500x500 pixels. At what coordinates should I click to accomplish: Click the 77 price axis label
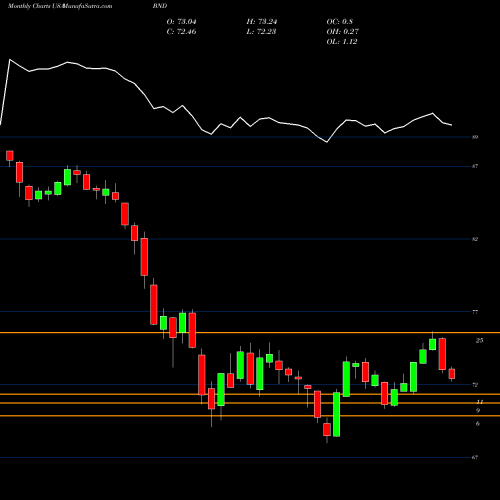tap(475, 312)
